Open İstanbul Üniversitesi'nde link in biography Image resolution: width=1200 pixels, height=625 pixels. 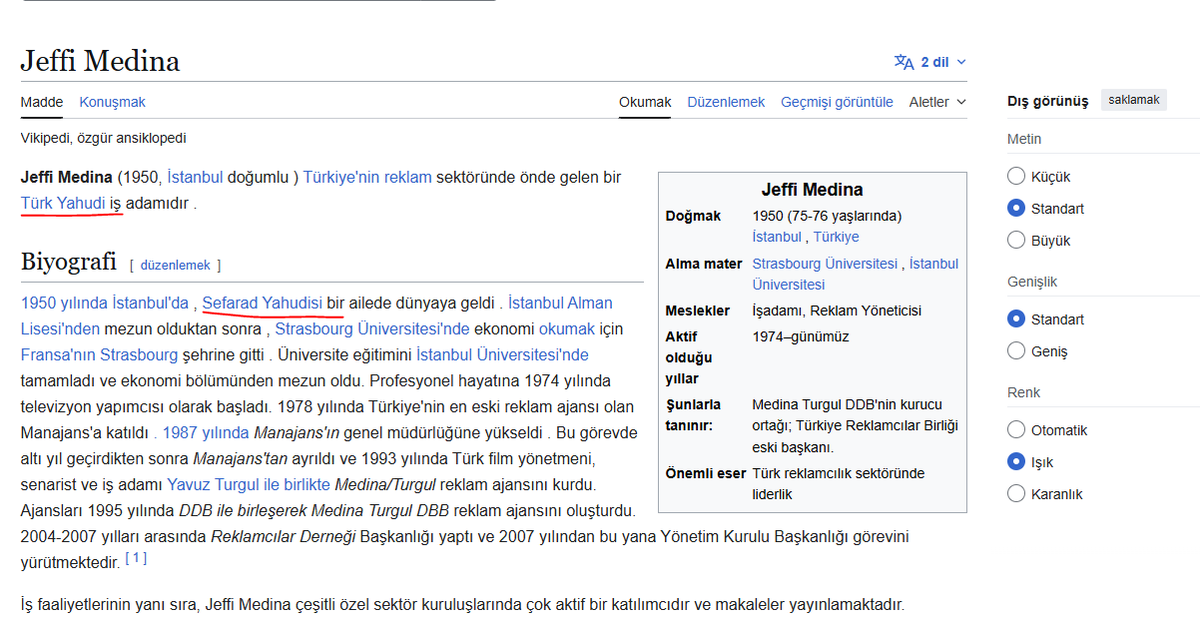click(x=502, y=355)
